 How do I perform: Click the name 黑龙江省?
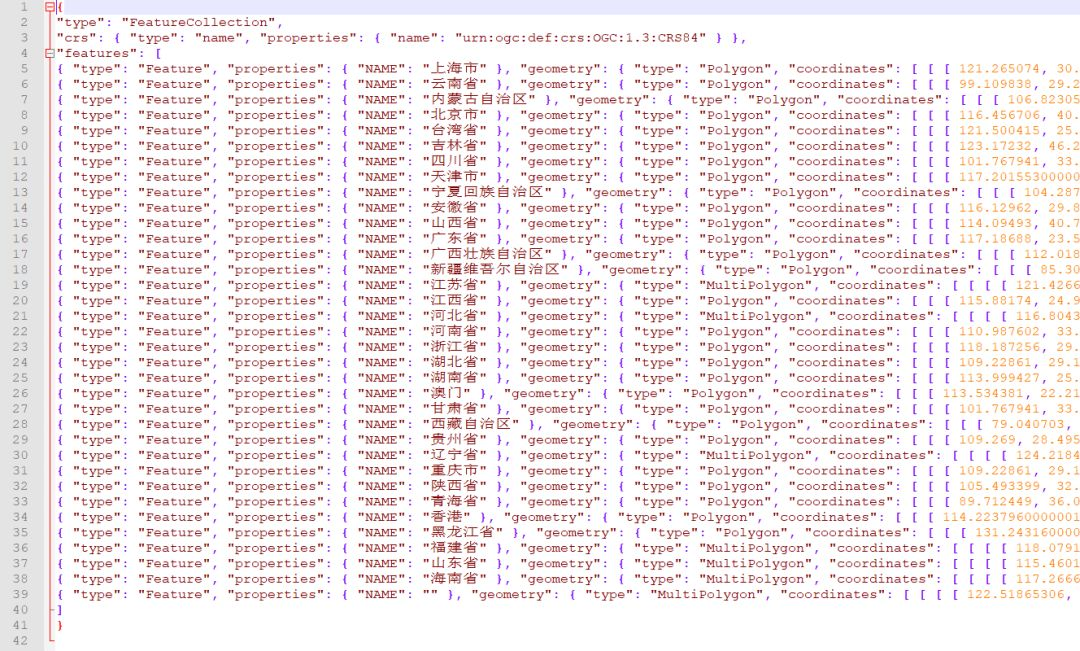coord(462,533)
